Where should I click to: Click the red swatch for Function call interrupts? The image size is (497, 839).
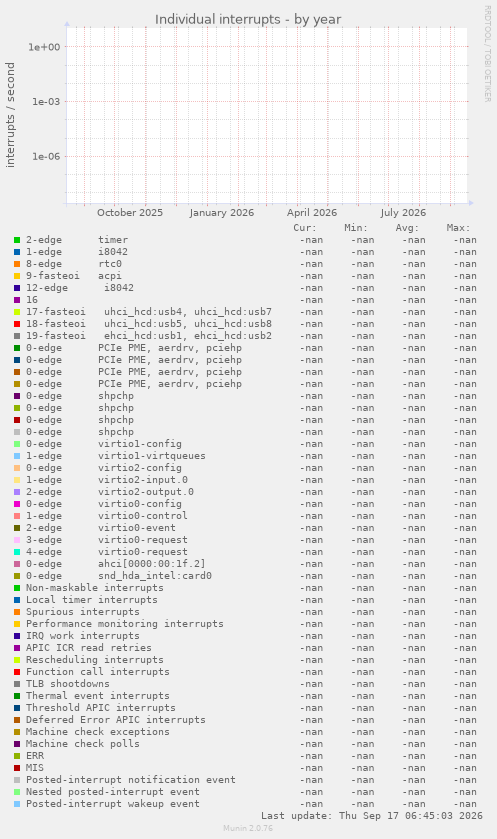[x=17, y=672]
